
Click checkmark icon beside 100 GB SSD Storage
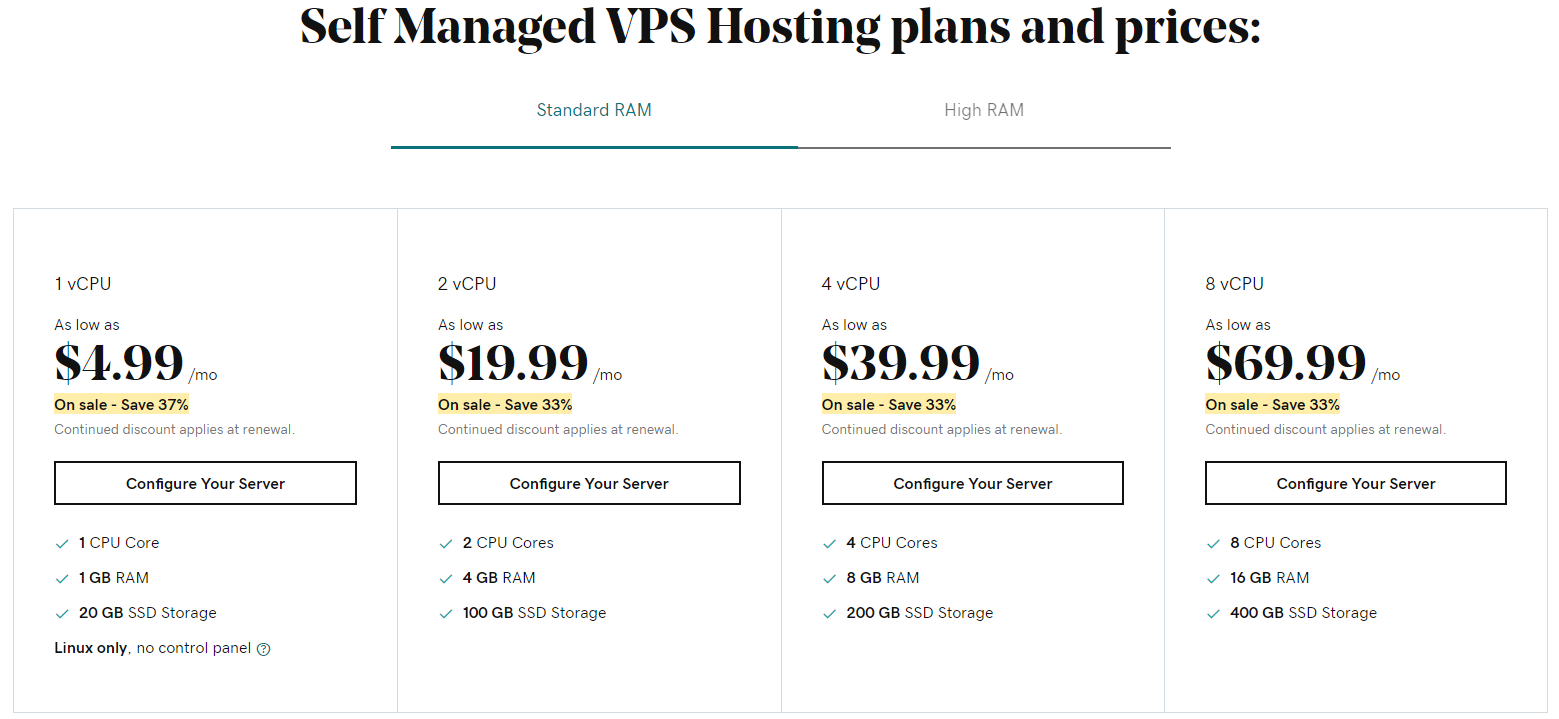click(x=446, y=614)
